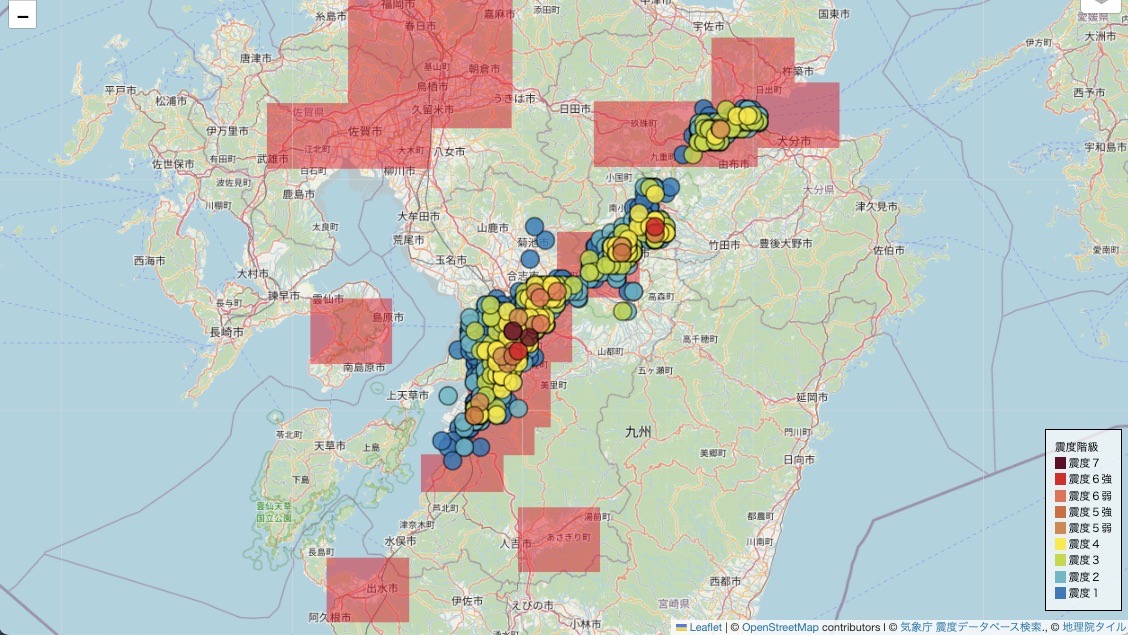Click the 震度1 blue swatch in legend
This screenshot has width=1128, height=635.
1060,593
